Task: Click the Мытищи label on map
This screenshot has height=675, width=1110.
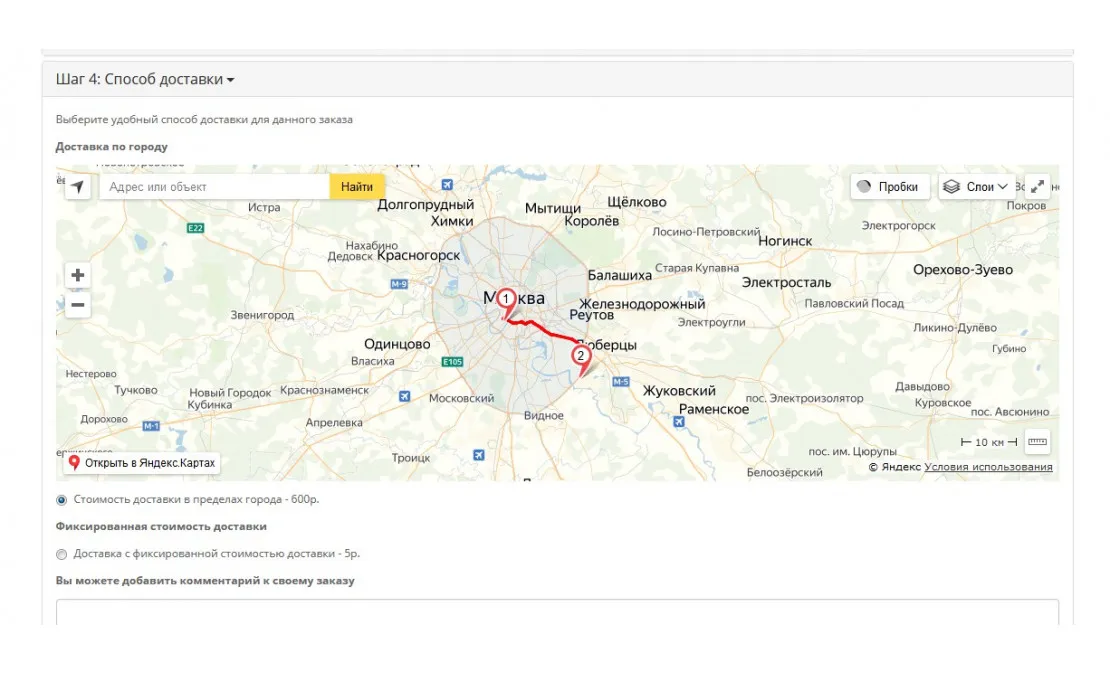Action: pyautogui.click(x=553, y=208)
